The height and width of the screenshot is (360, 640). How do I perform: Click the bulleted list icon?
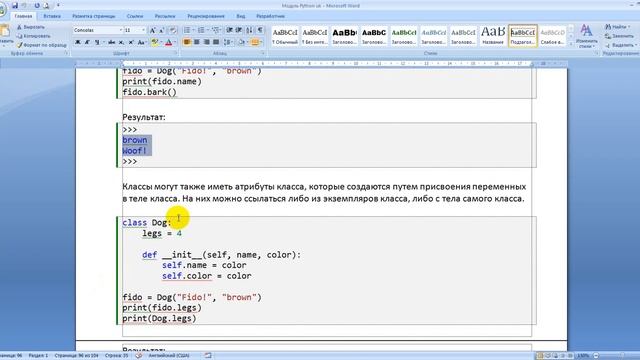(187, 30)
